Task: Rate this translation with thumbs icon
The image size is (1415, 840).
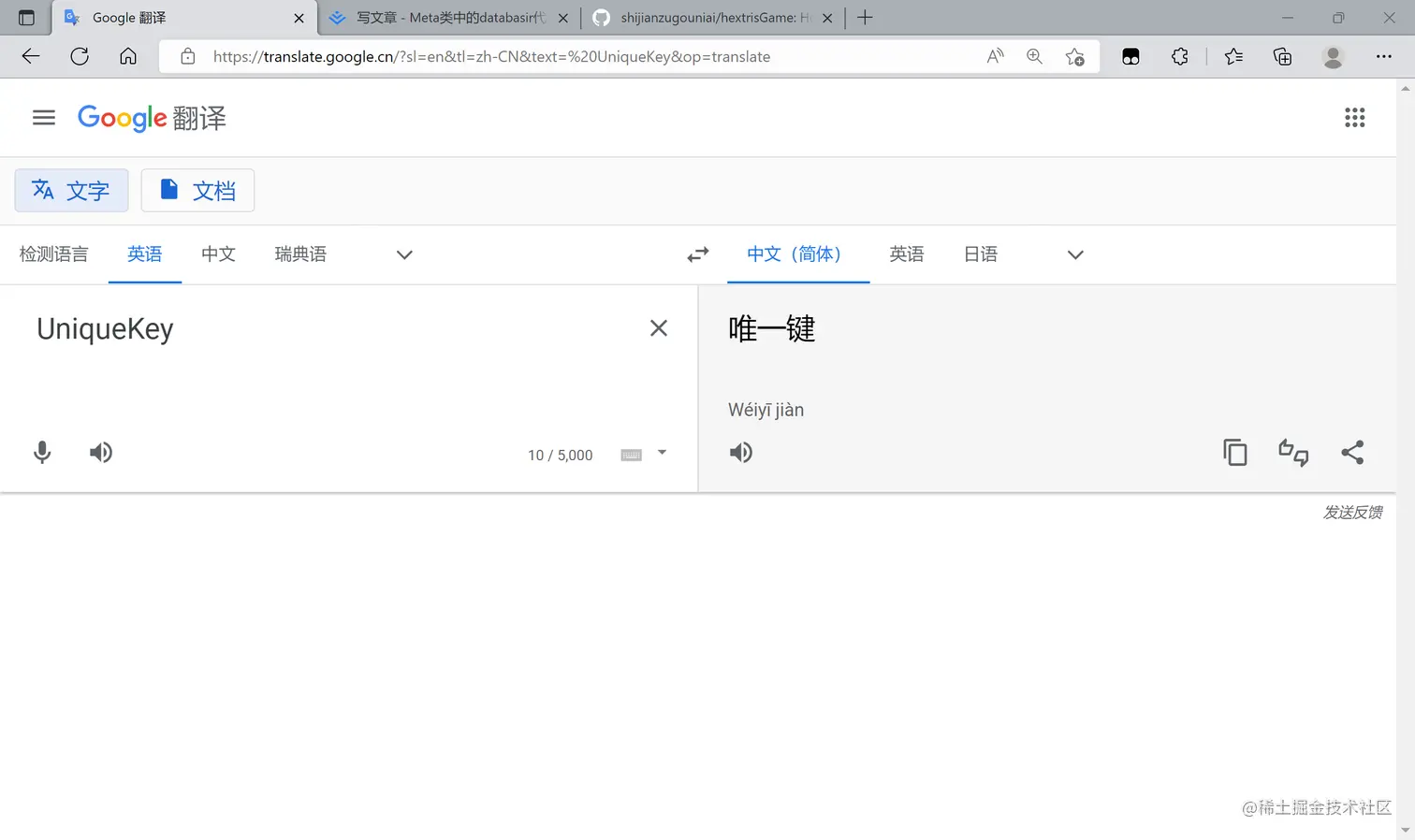Action: click(x=1293, y=453)
